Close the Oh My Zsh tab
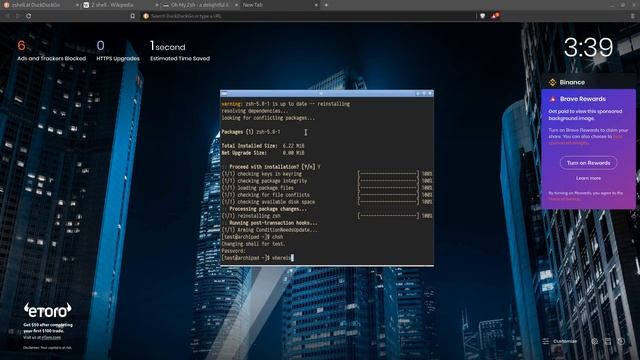The height and width of the screenshot is (360, 640). tap(236, 5)
